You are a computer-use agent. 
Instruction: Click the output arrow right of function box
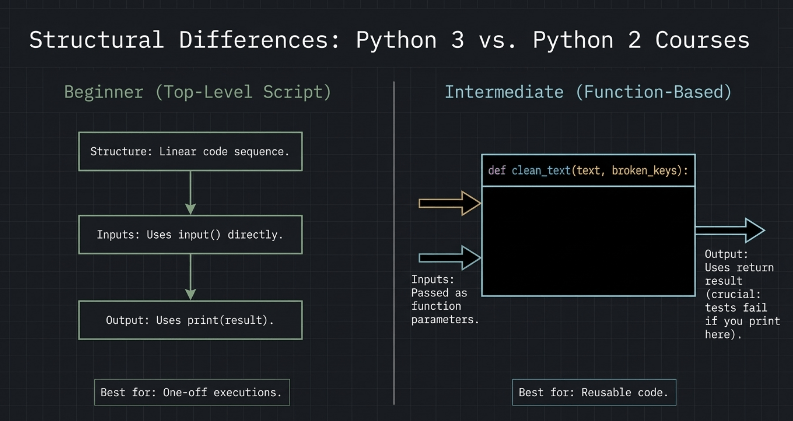[x=730, y=230]
